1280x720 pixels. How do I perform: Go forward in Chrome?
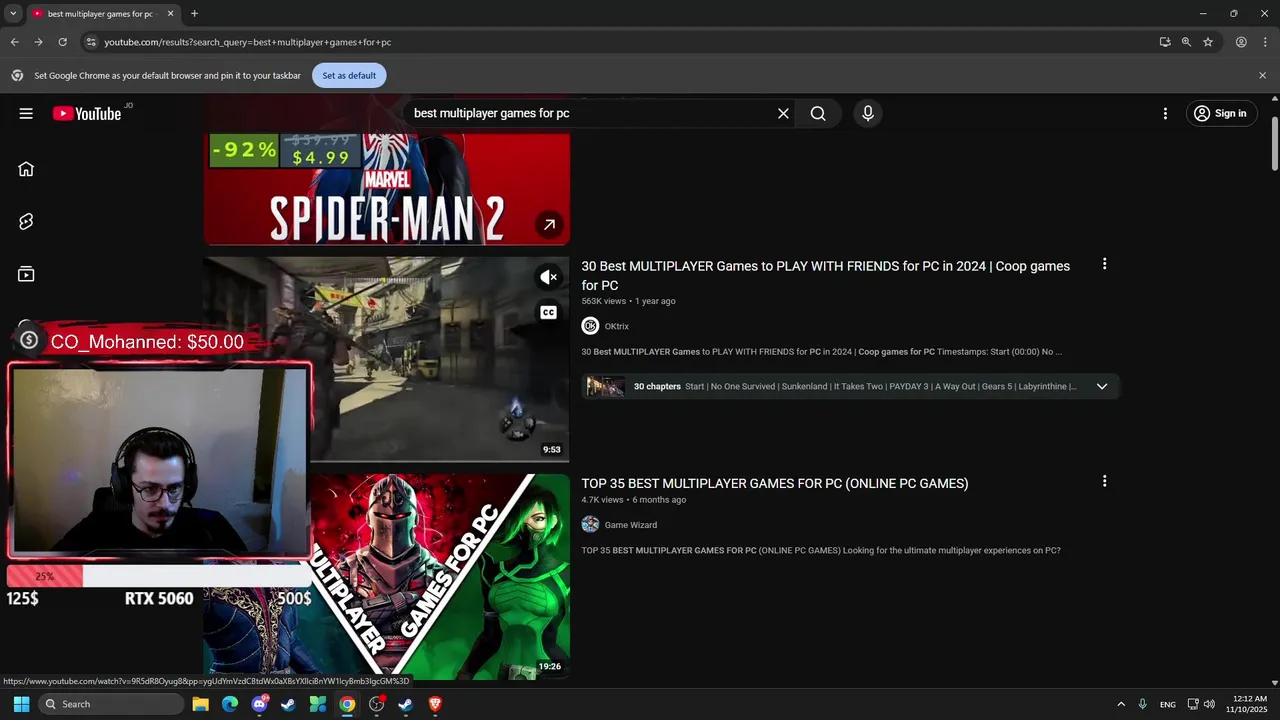(x=38, y=42)
